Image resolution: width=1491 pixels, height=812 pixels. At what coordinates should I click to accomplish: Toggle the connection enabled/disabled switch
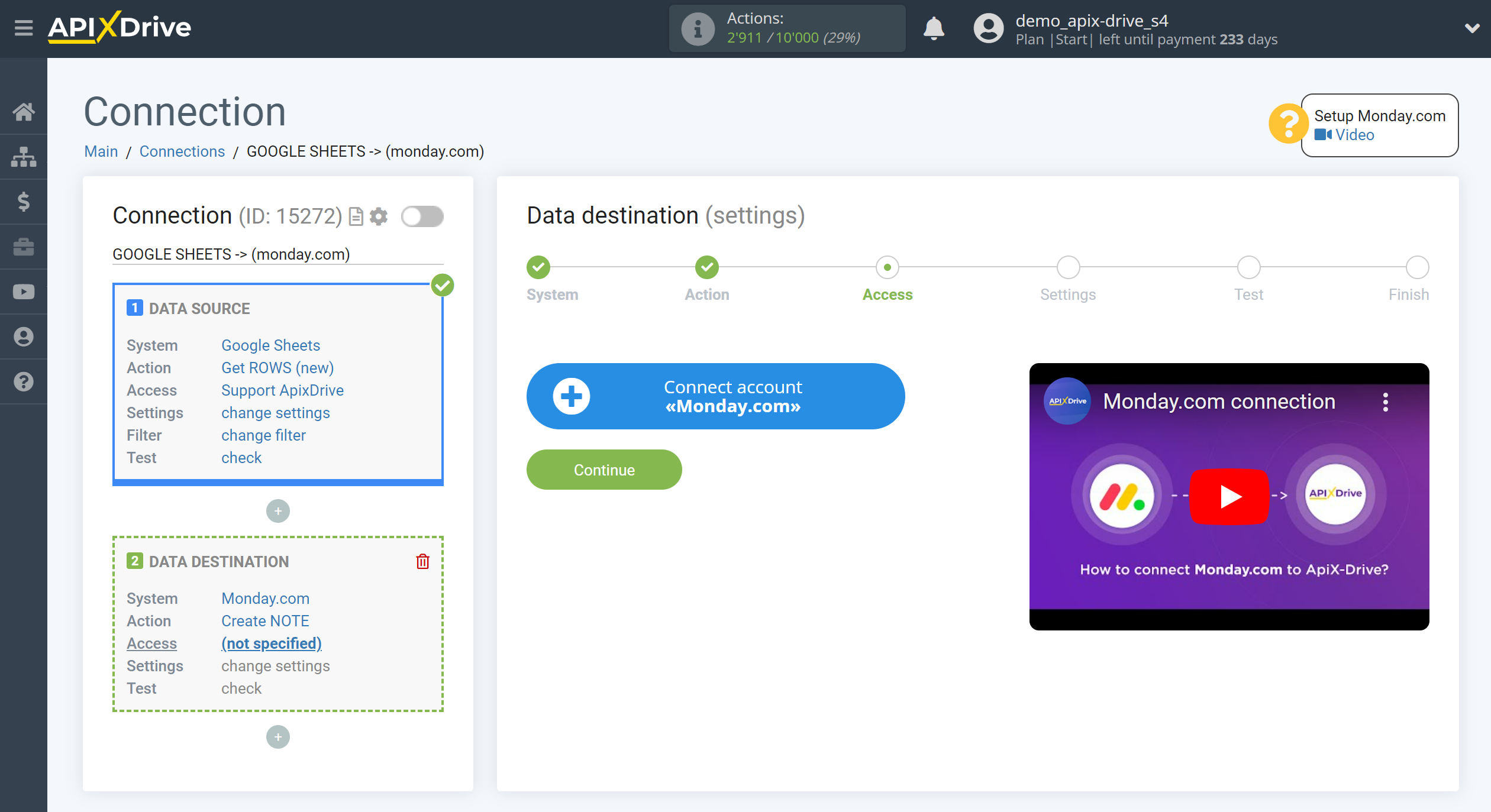pyautogui.click(x=422, y=216)
